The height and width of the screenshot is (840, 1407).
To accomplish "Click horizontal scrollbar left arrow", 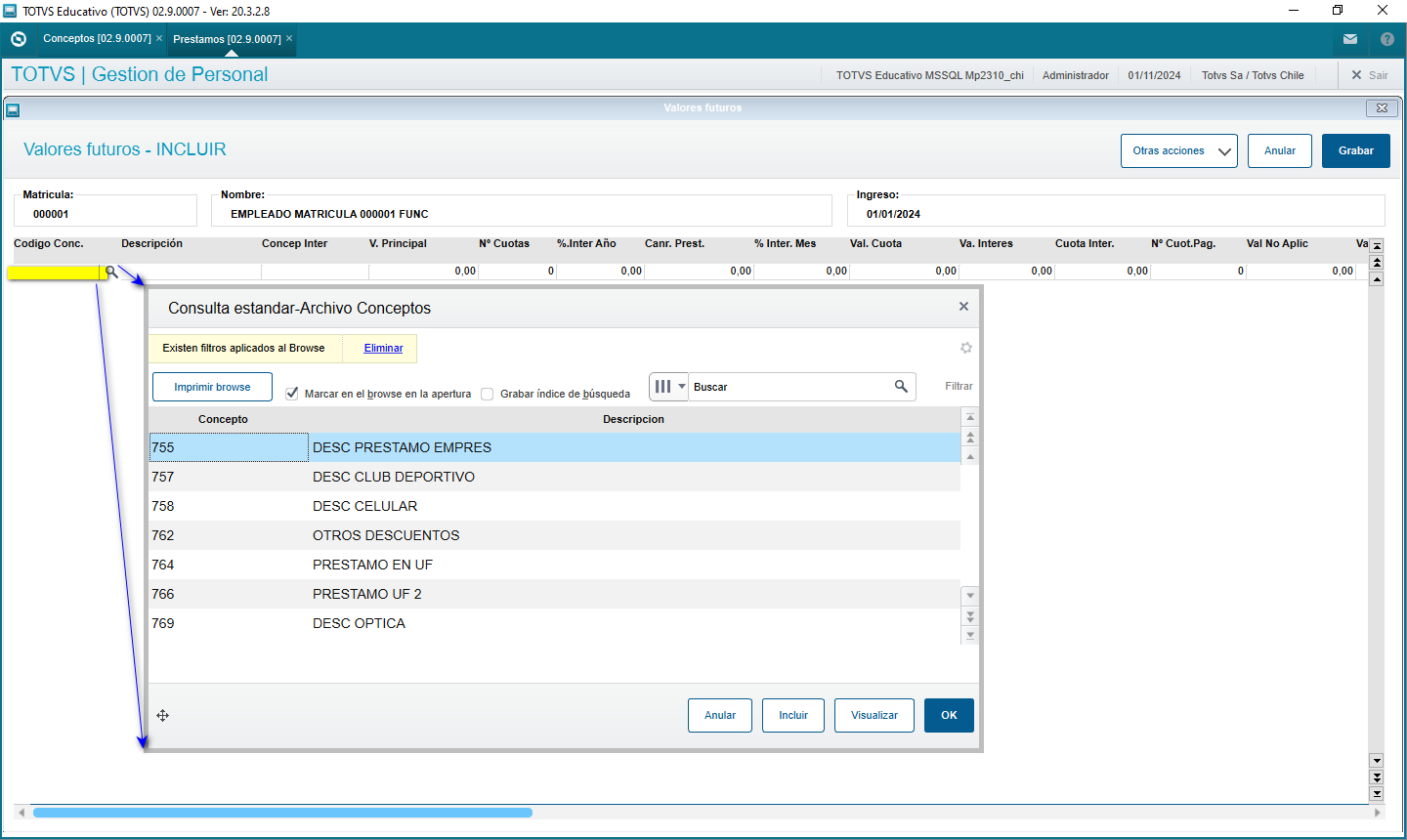I will 21,813.
